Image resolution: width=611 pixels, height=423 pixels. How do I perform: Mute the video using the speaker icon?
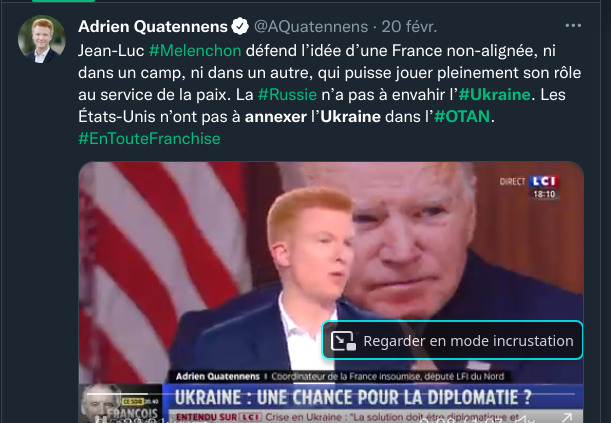[524, 420]
